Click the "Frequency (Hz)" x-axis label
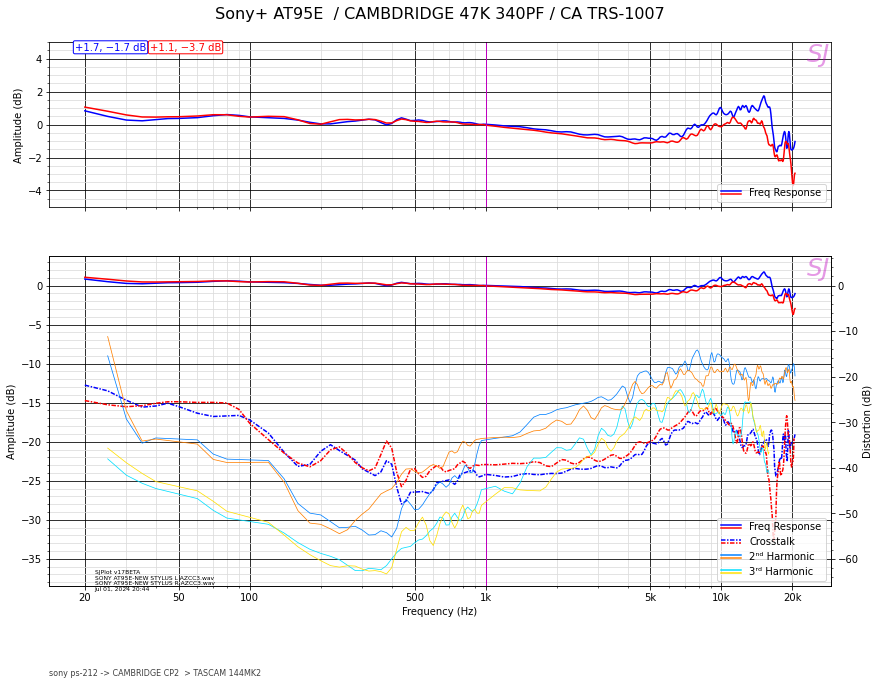Viewport: 879px width, 685px height. pyautogui.click(x=440, y=611)
